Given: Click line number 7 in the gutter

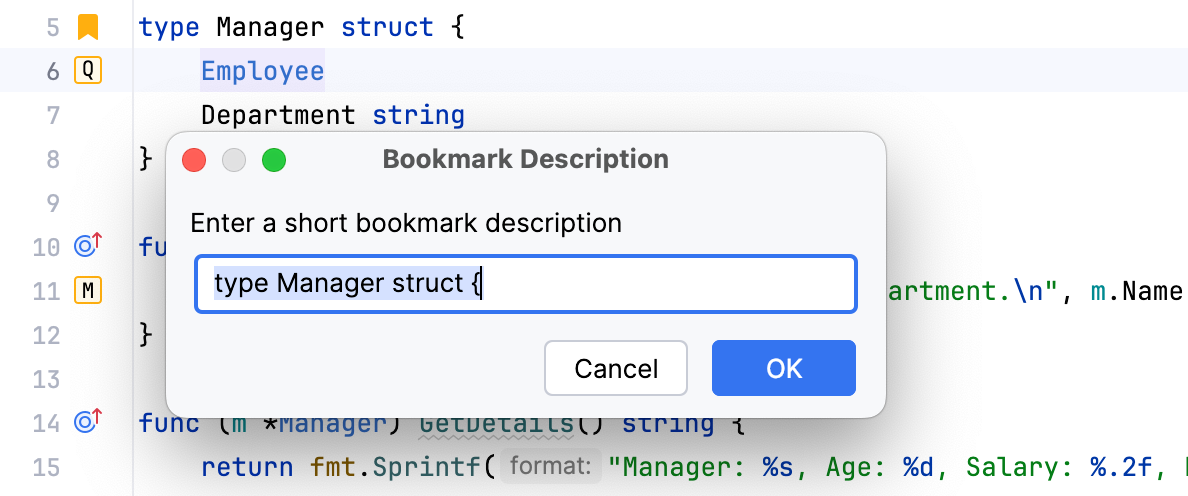Looking at the screenshot, I should [x=52, y=115].
